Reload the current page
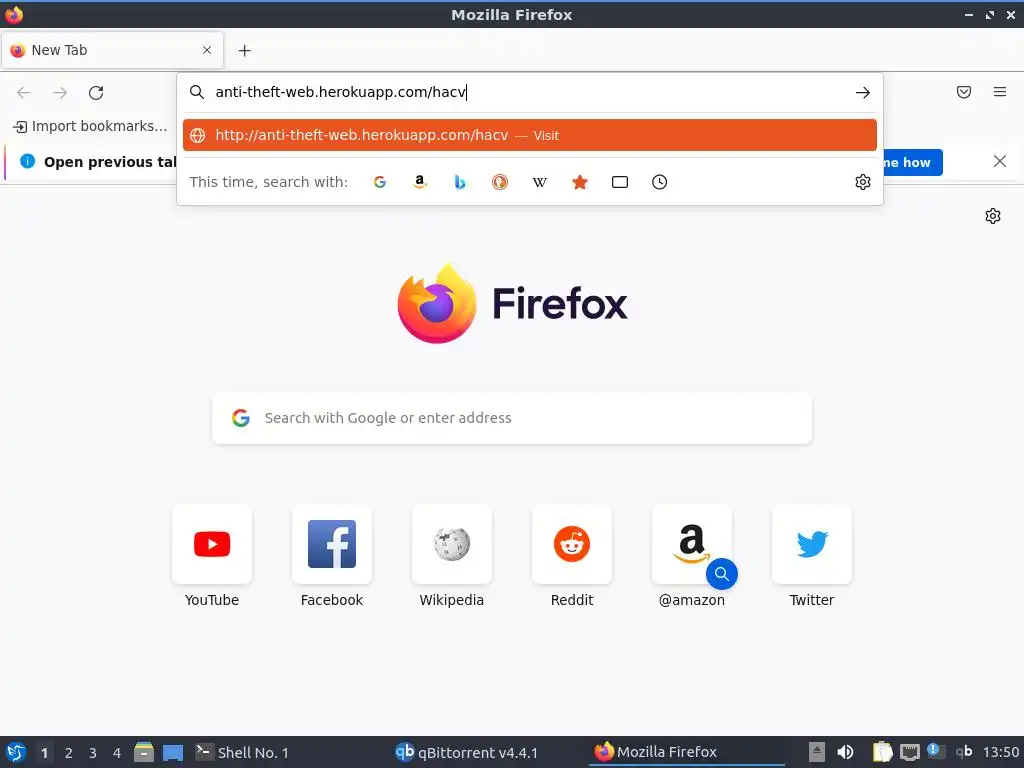Screen dimensions: 1024x768 point(96,93)
